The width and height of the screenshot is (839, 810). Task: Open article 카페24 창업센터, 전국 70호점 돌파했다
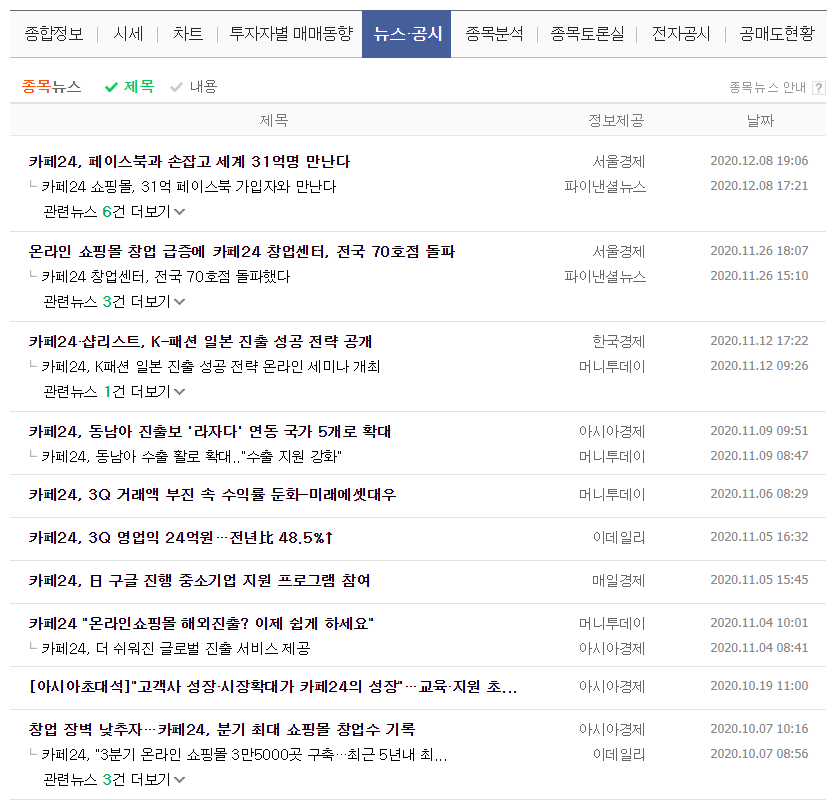(x=166, y=277)
